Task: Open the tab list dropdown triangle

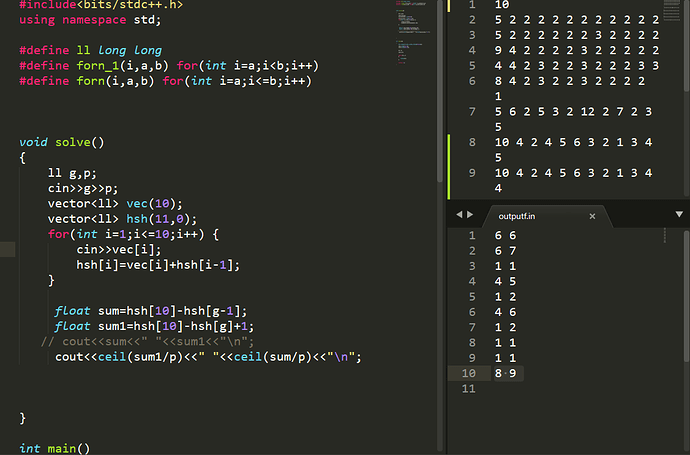Action: (x=679, y=214)
